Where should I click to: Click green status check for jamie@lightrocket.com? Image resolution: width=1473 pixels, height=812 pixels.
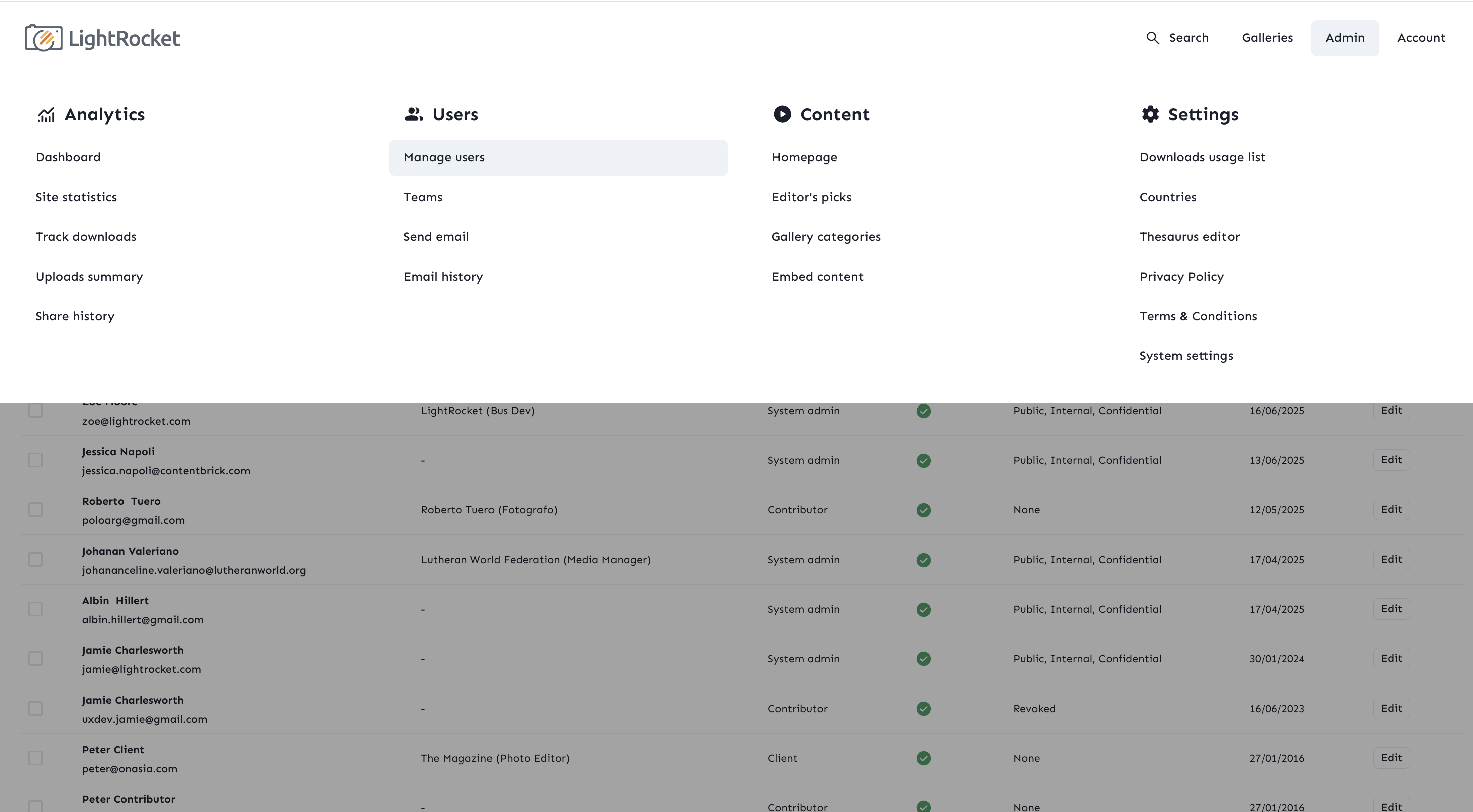tap(923, 659)
